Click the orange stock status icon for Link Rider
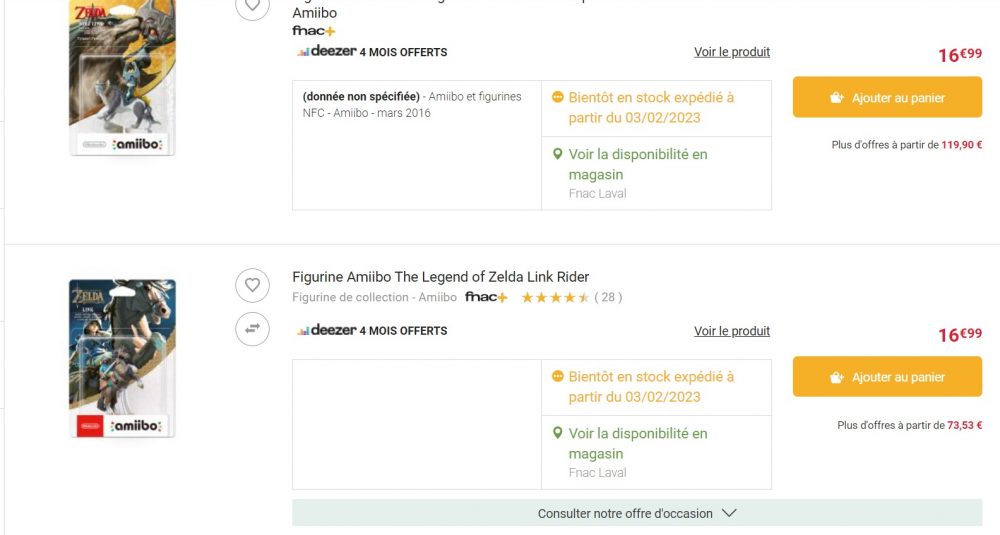The height and width of the screenshot is (535, 1000). (558, 377)
